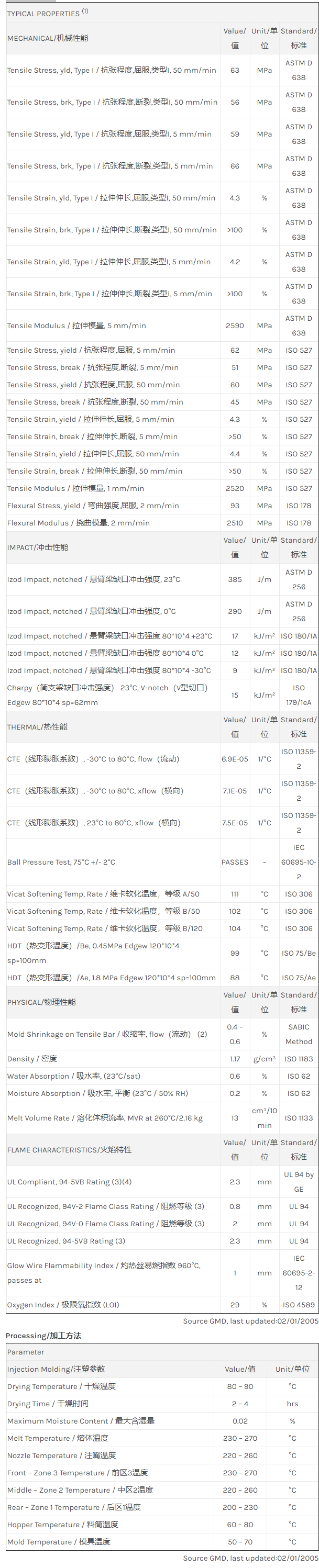
Task: Select the MECHANICAL/机械性能 section header
Action: click(x=48, y=38)
